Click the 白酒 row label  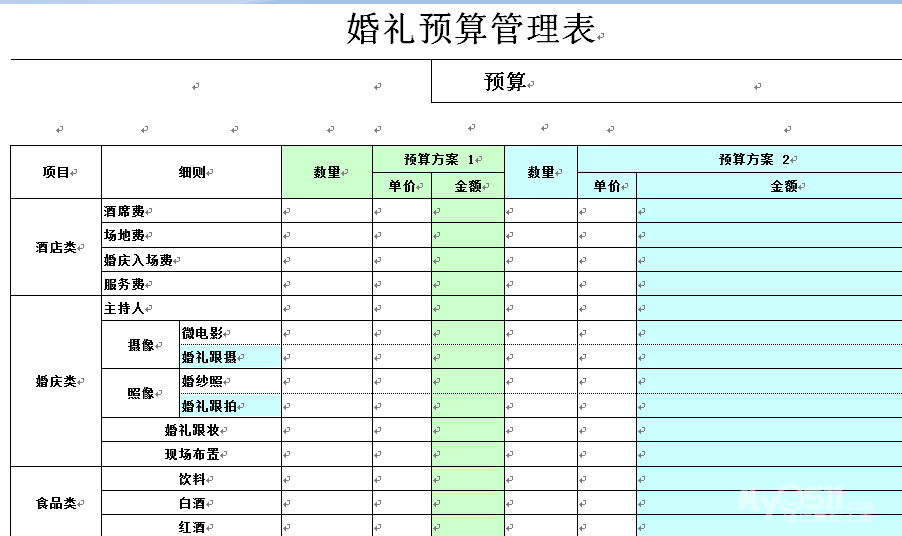pyautogui.click(x=192, y=503)
